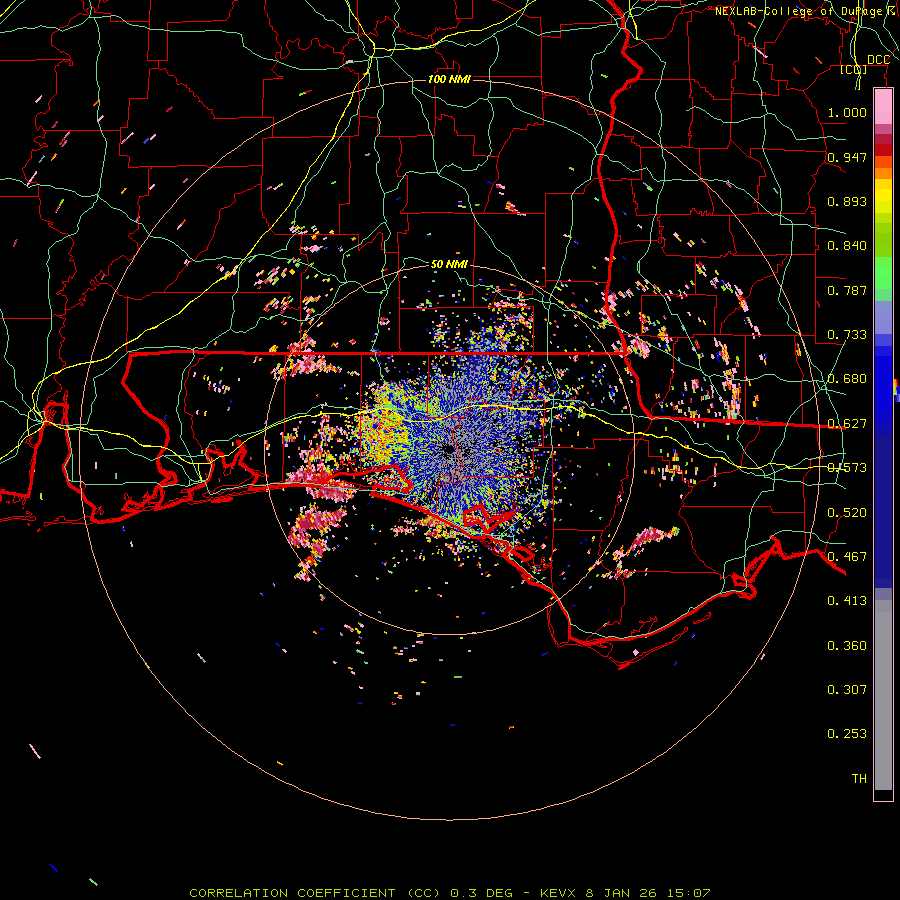The width and height of the screenshot is (900, 900).
Task: Click the pink band at color bar top
Action: tap(883, 106)
